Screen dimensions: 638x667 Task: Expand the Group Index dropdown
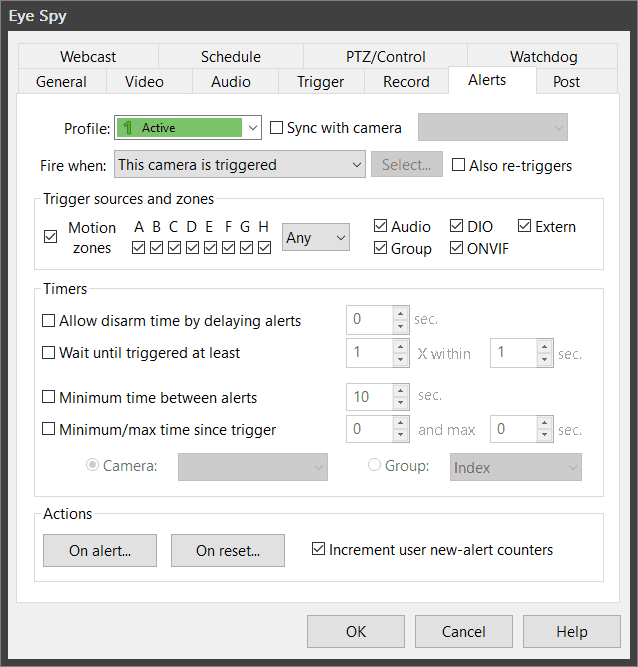coord(516,467)
